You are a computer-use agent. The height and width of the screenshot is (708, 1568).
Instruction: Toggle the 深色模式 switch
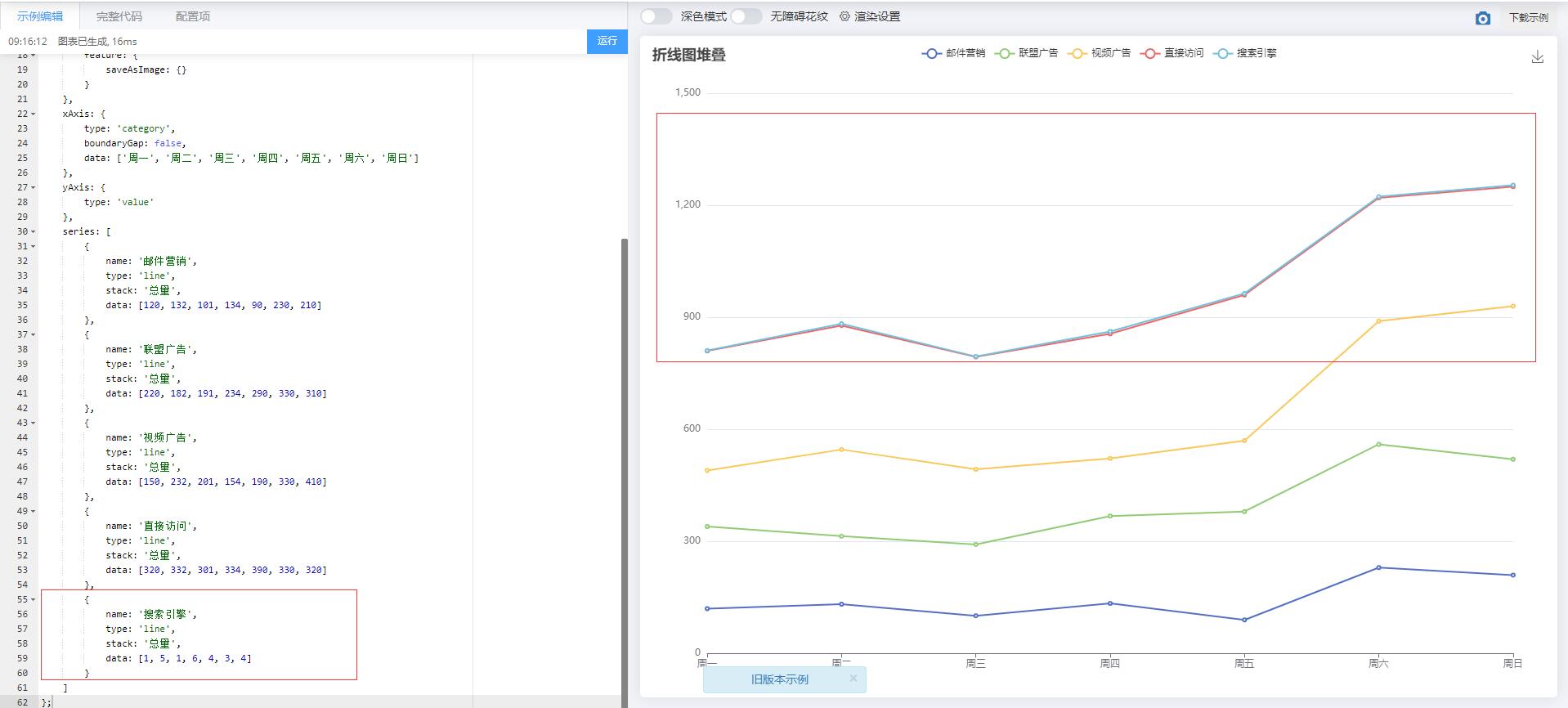pos(656,16)
